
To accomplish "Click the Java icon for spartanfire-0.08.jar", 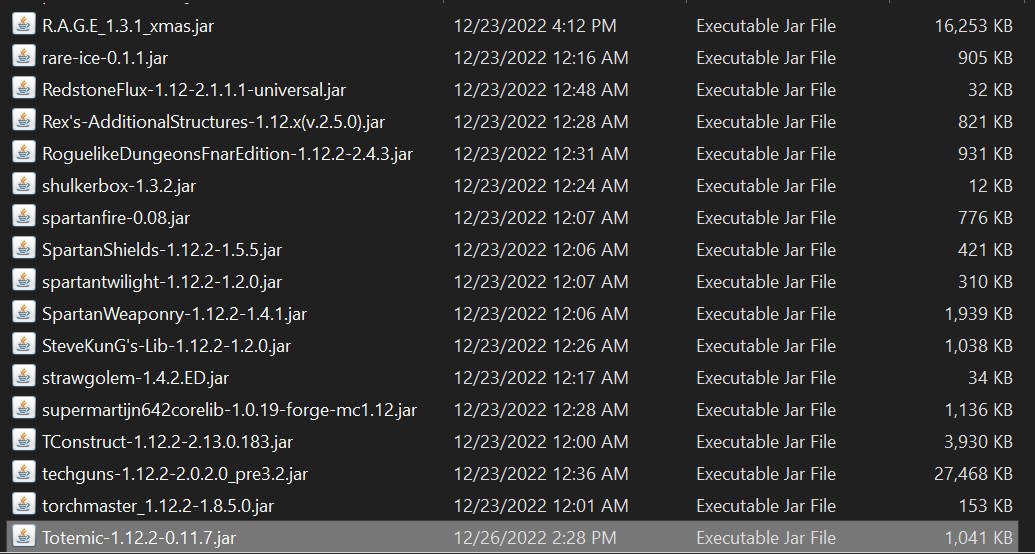I will [24, 217].
